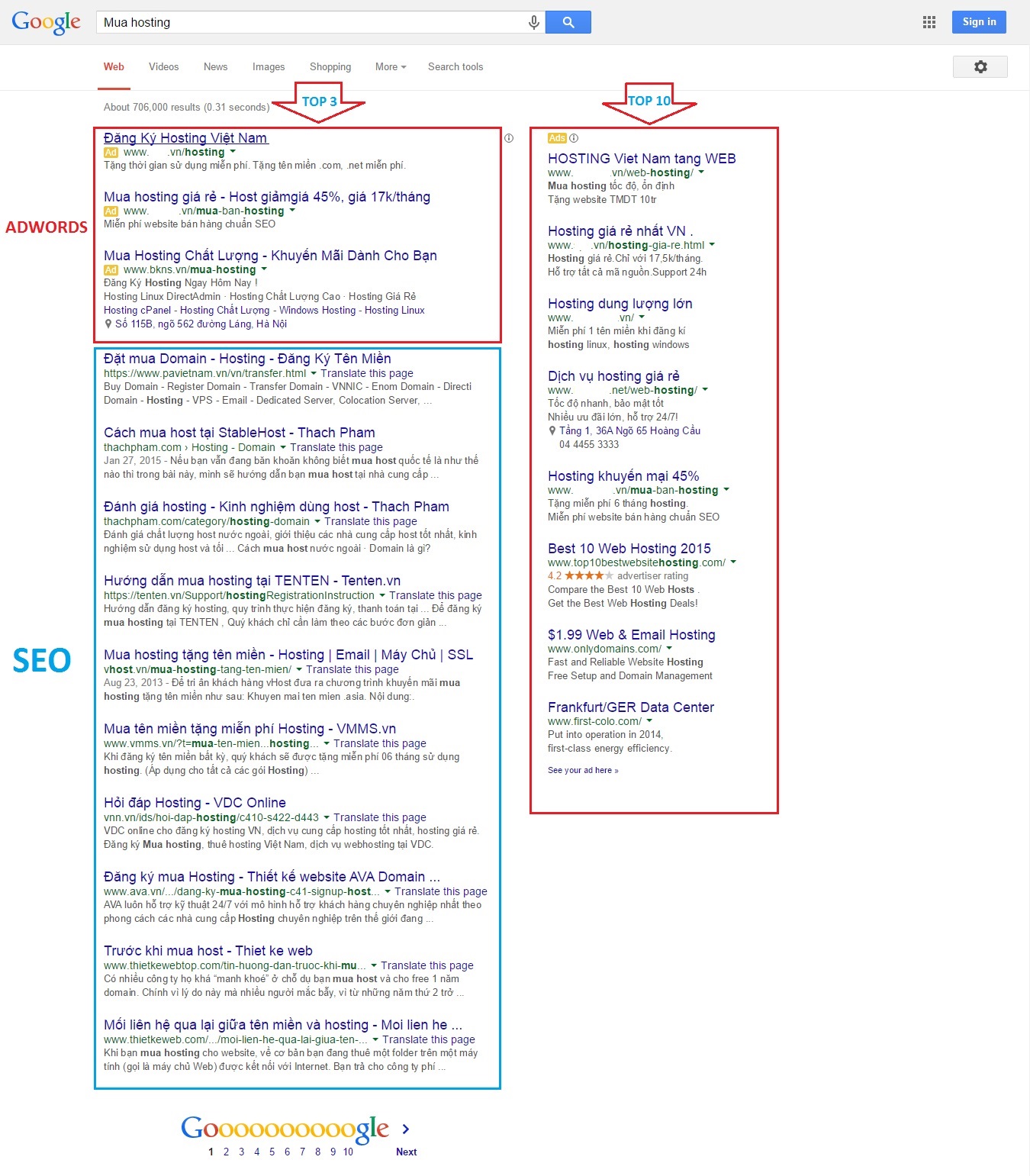Click the map pin for Tầng 1 address
The height and width of the screenshot is (1176, 1030).
552,431
